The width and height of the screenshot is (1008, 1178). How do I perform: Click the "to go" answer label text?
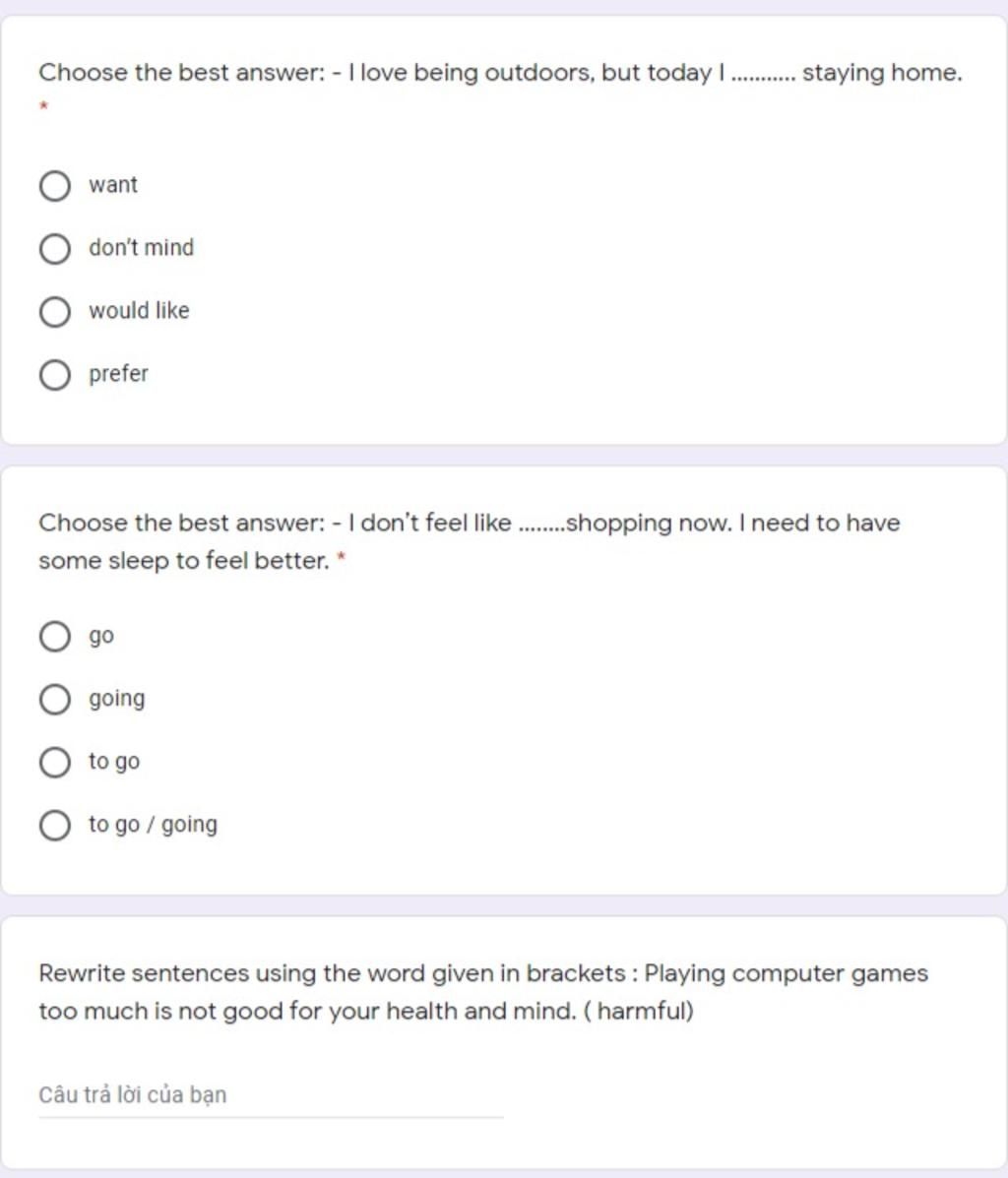(114, 762)
